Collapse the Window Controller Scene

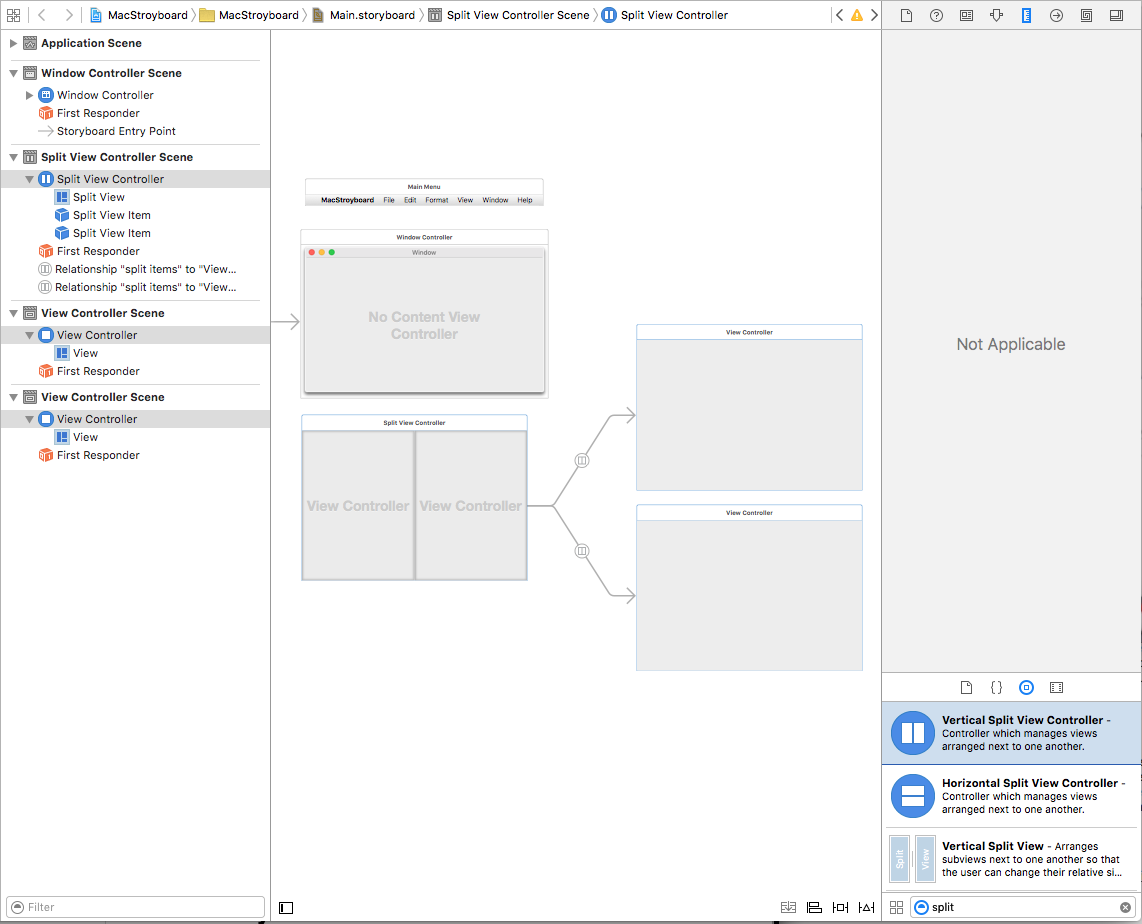click(13, 73)
